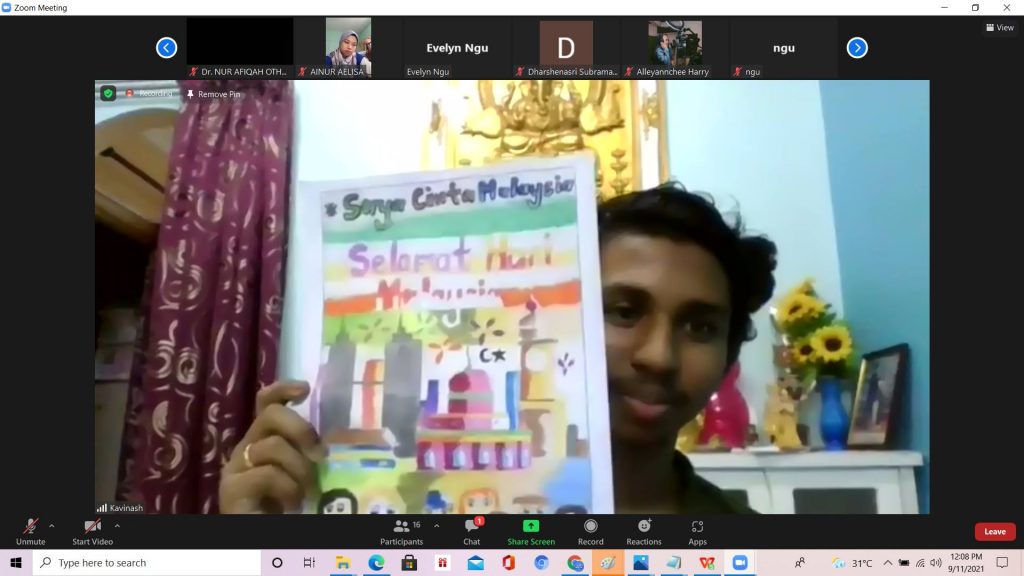The image size is (1024, 576).
Task: Open the View layout menu
Action: pos(1000,28)
